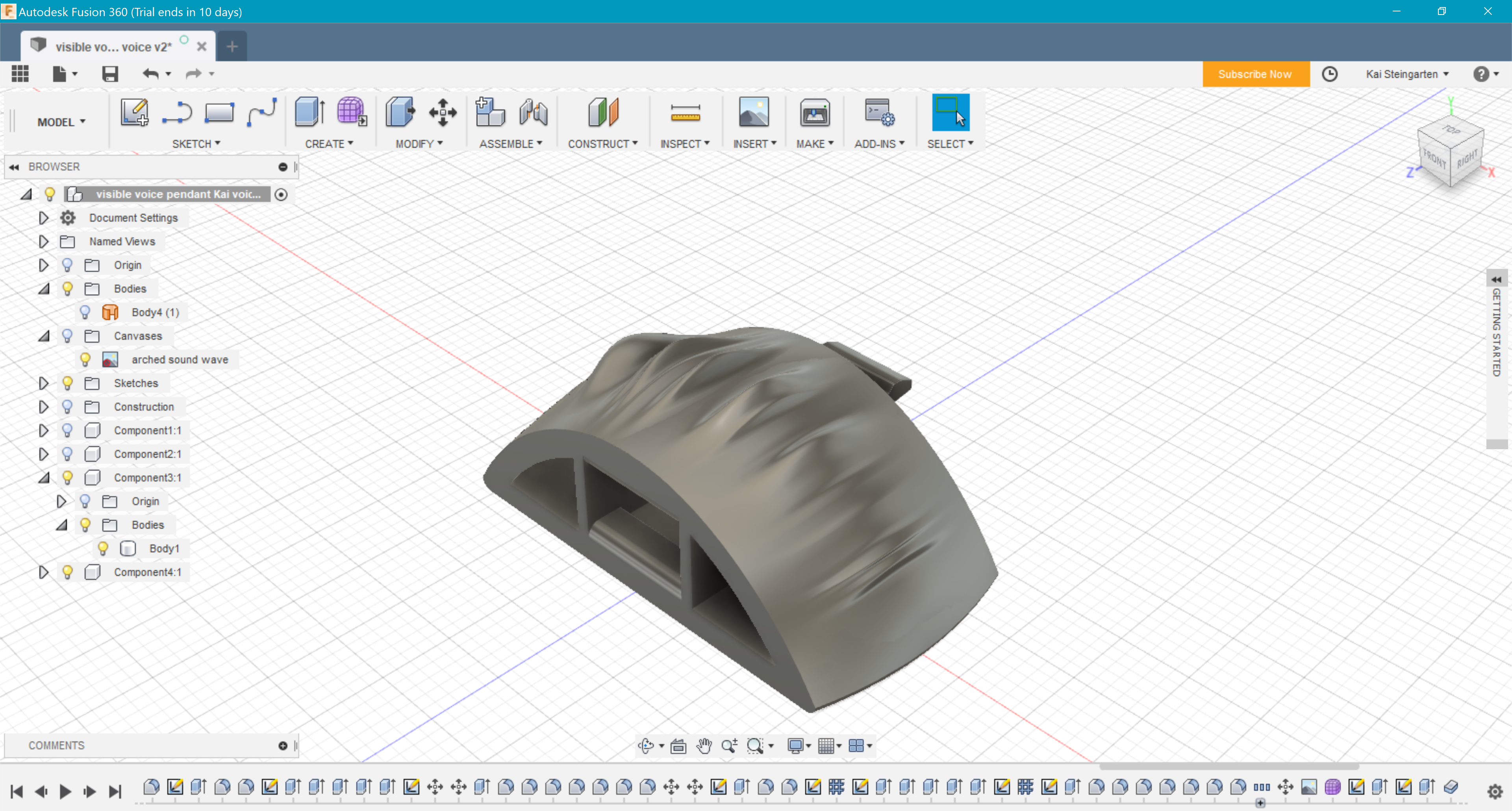
Task: Click the Save icon
Action: pyautogui.click(x=110, y=74)
